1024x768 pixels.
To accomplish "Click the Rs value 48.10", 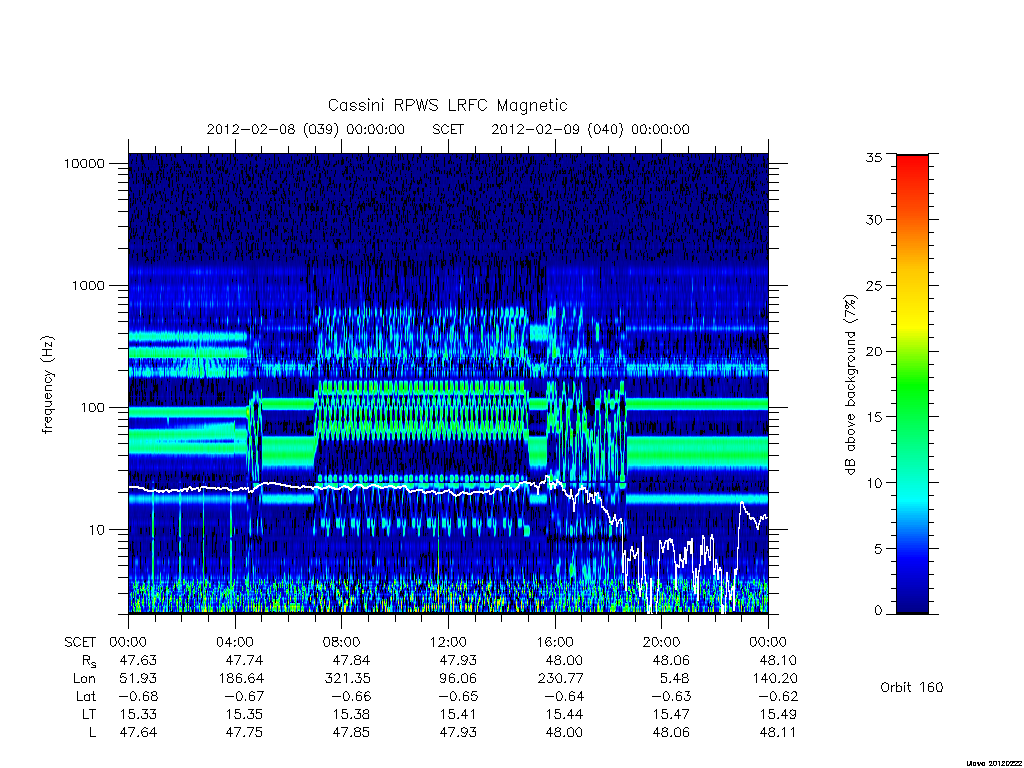I will [x=778, y=660].
